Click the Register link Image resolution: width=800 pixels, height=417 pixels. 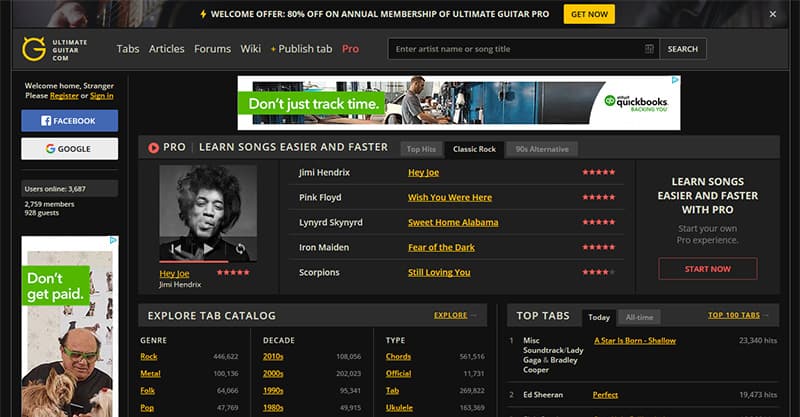coord(64,95)
